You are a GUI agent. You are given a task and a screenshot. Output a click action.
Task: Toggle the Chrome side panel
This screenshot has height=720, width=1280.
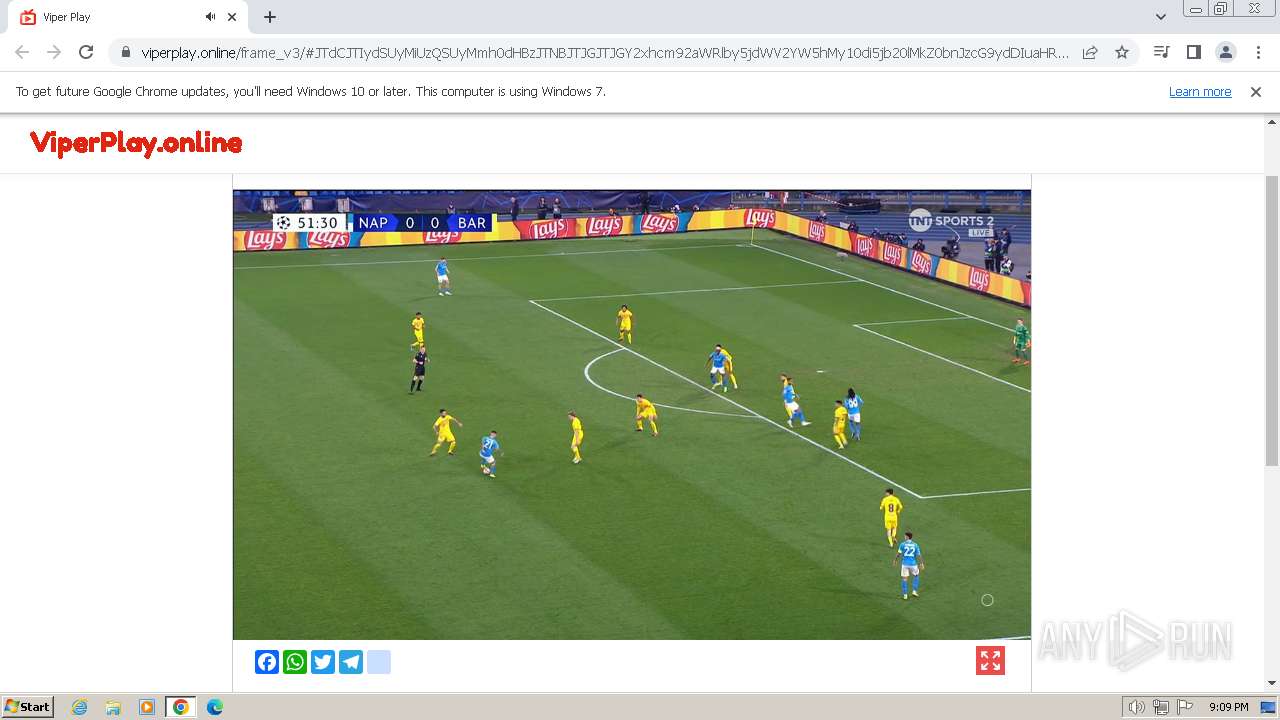click(1193, 52)
